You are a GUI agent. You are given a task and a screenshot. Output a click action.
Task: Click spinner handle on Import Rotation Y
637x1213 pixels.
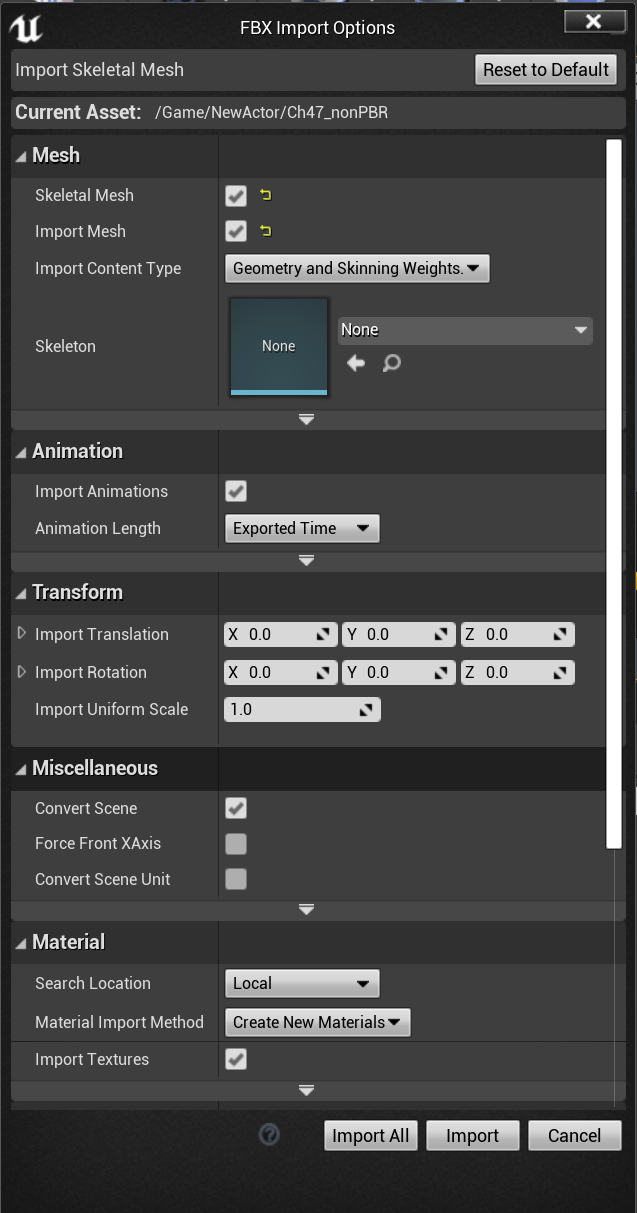tap(442, 672)
